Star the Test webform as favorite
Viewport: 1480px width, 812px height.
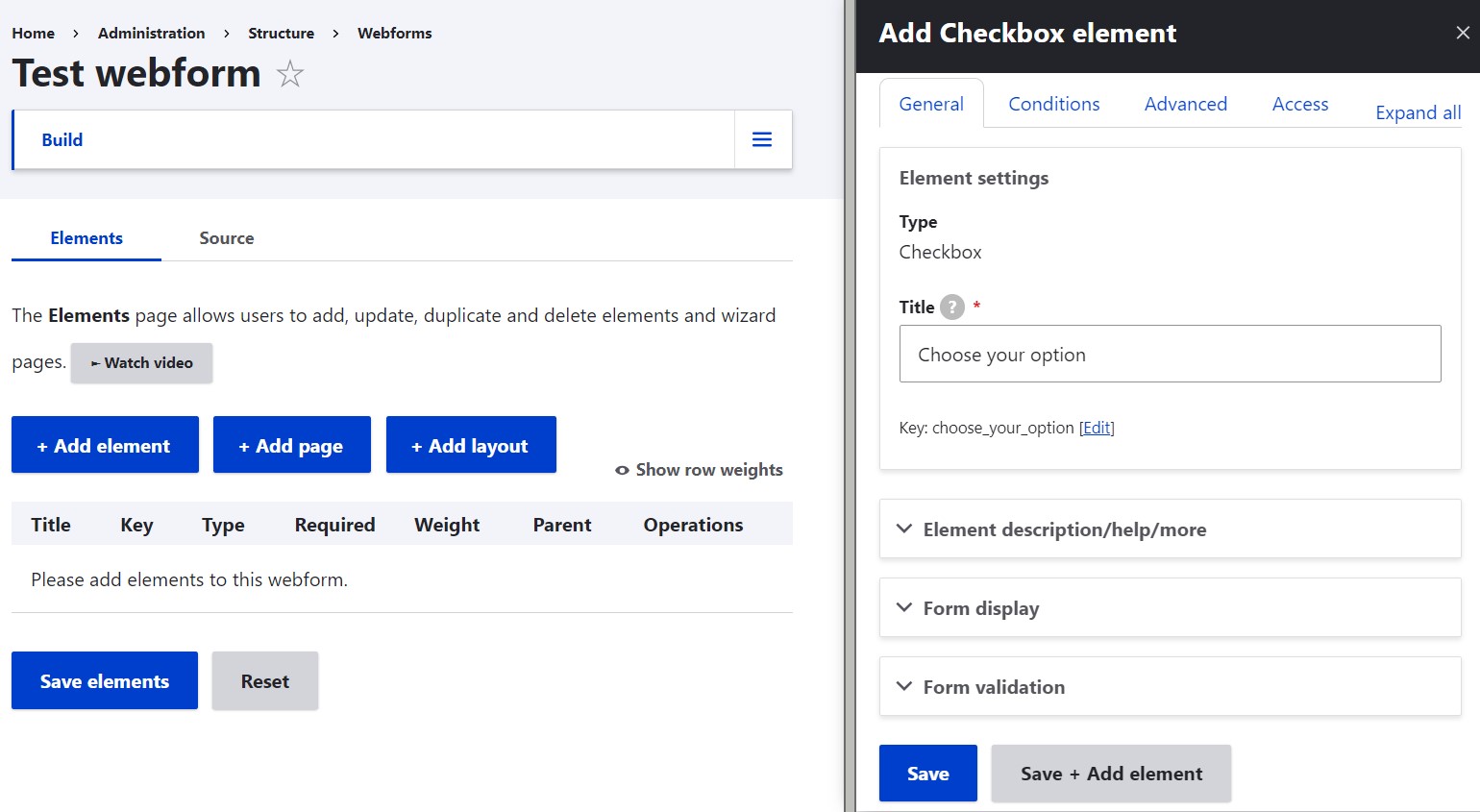[x=289, y=73]
